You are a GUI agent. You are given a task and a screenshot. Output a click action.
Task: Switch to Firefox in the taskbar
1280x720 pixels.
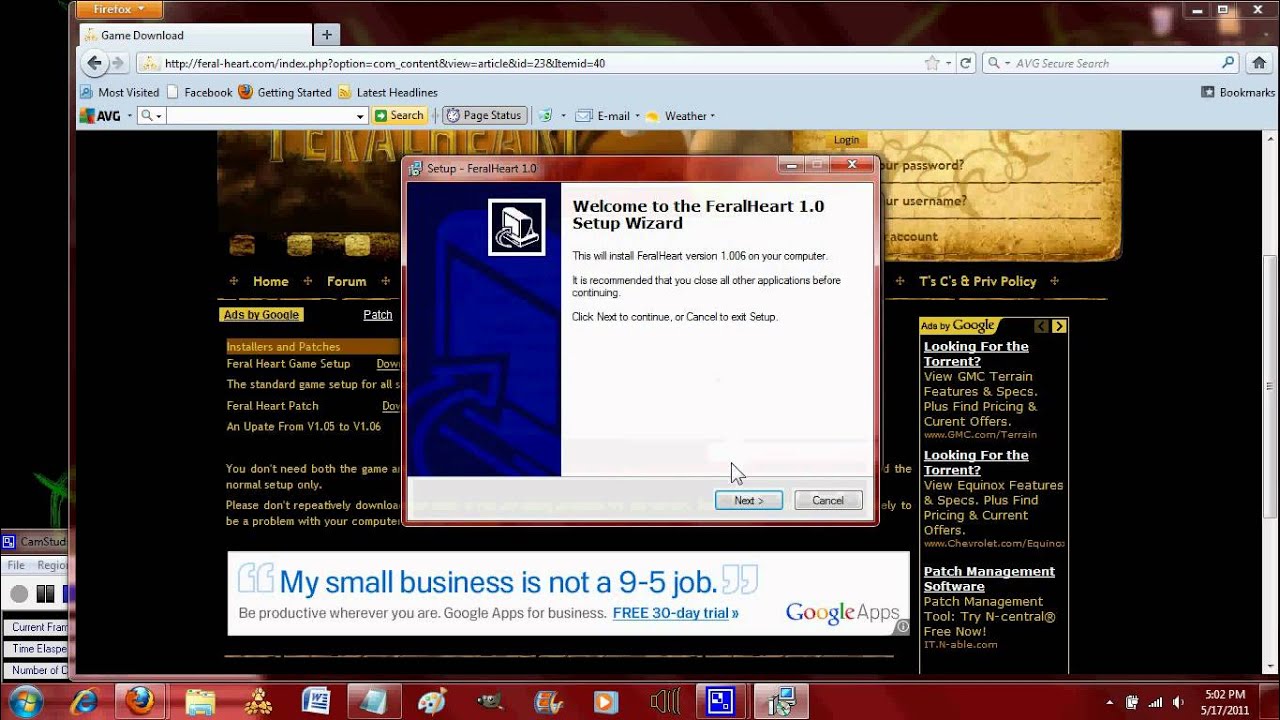(x=140, y=701)
